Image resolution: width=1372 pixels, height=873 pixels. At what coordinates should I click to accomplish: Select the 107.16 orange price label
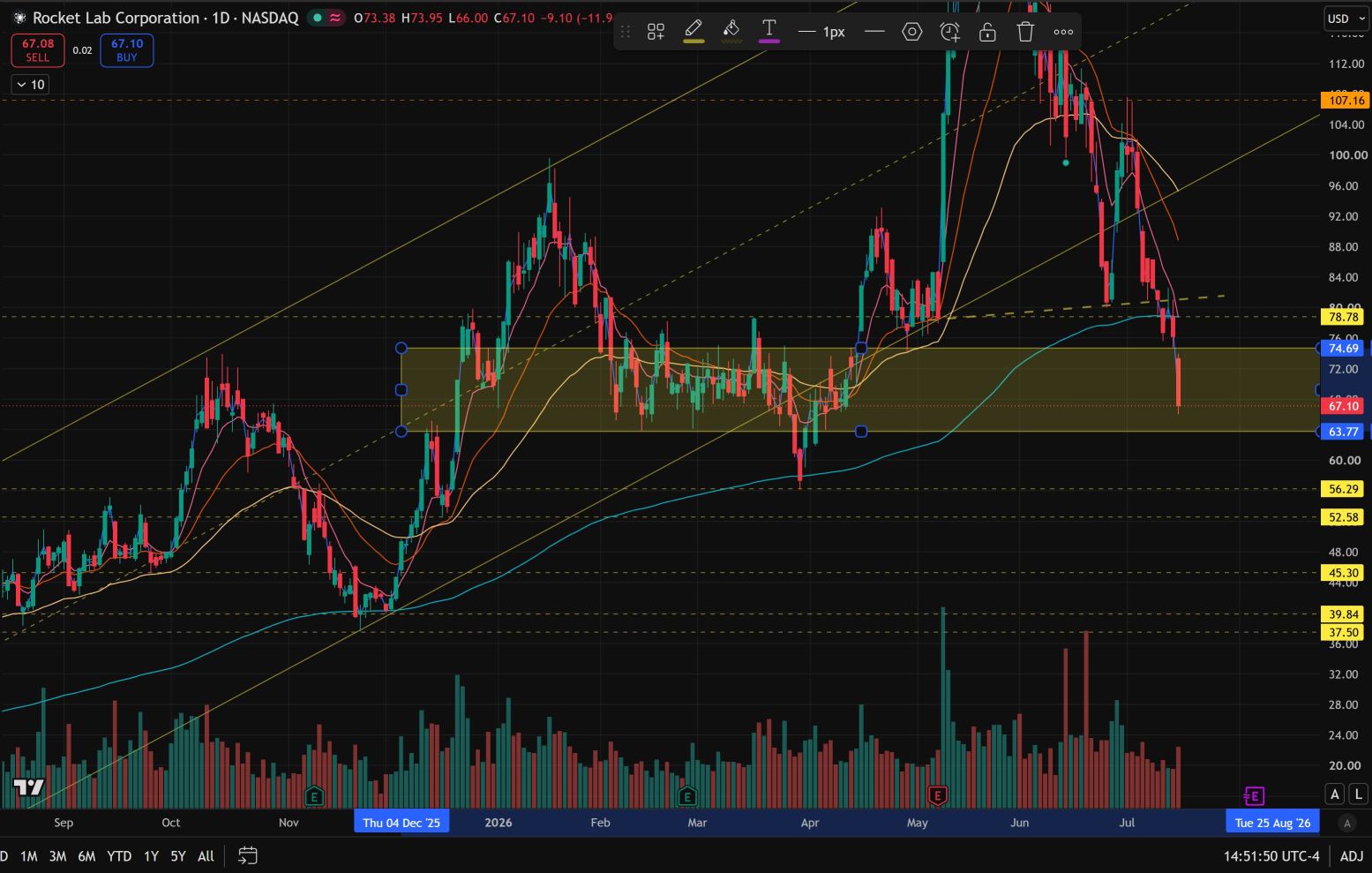coord(1344,101)
